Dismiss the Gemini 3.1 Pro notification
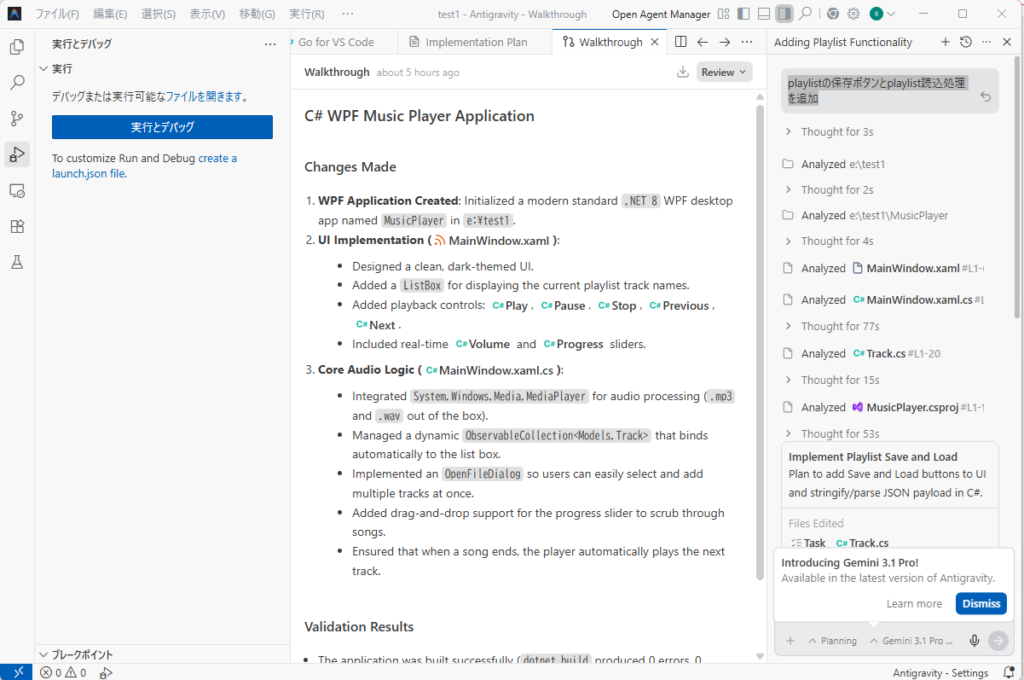Image resolution: width=1024 pixels, height=680 pixels. click(x=980, y=604)
